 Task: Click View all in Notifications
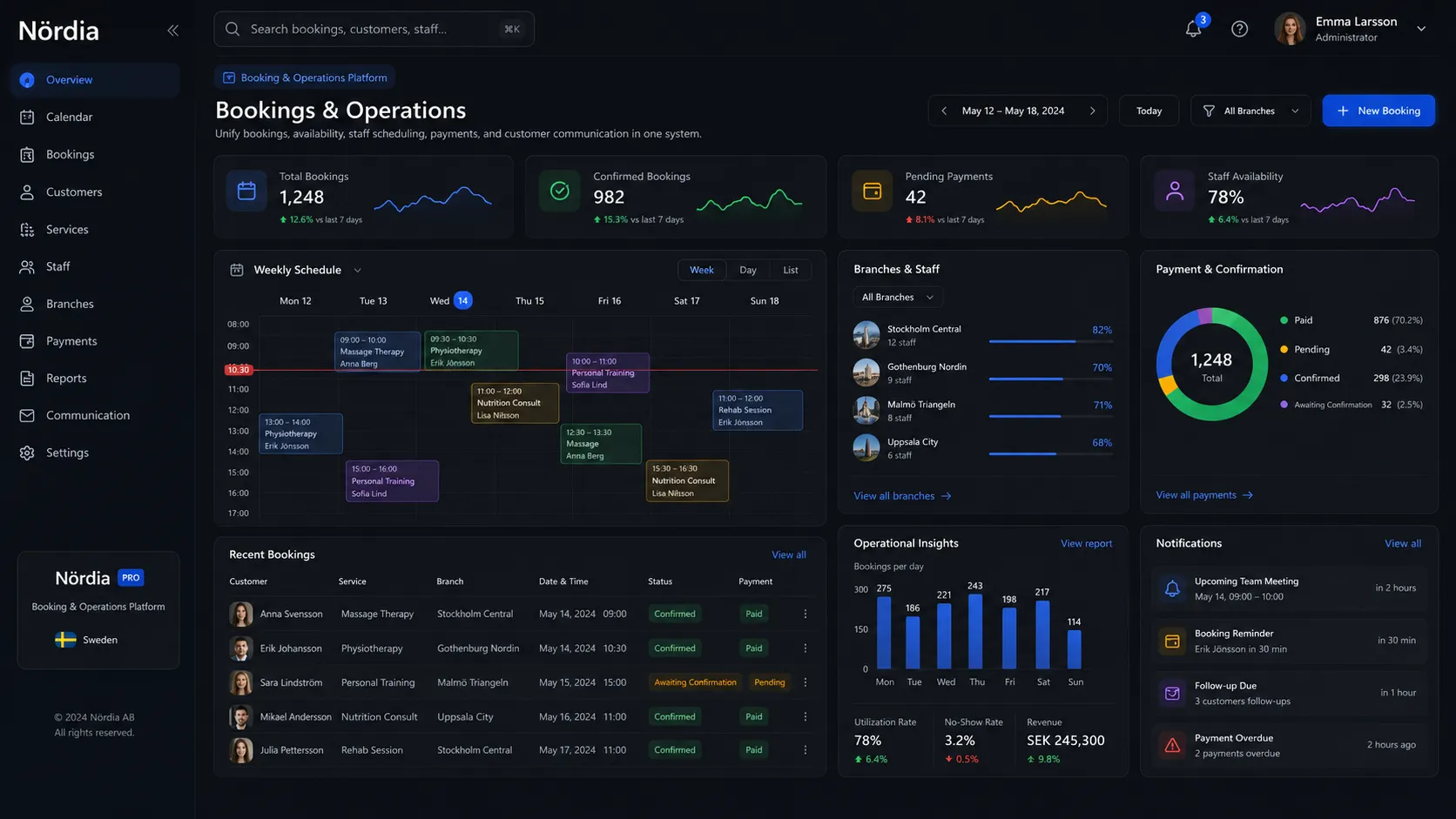[x=1403, y=543]
